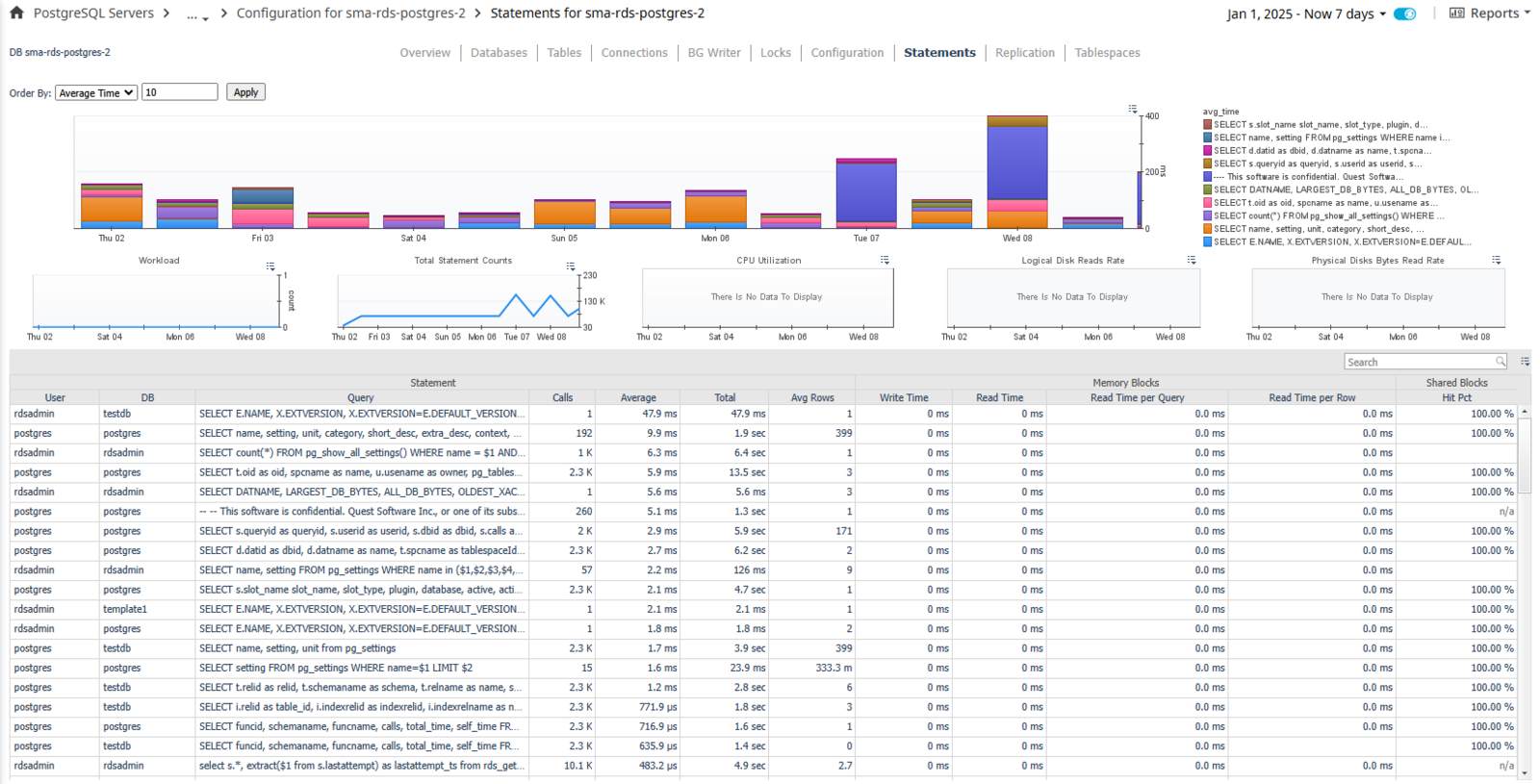Click '47.9 ms' Average cell
The height and width of the screenshot is (784, 1540).
[638, 414]
